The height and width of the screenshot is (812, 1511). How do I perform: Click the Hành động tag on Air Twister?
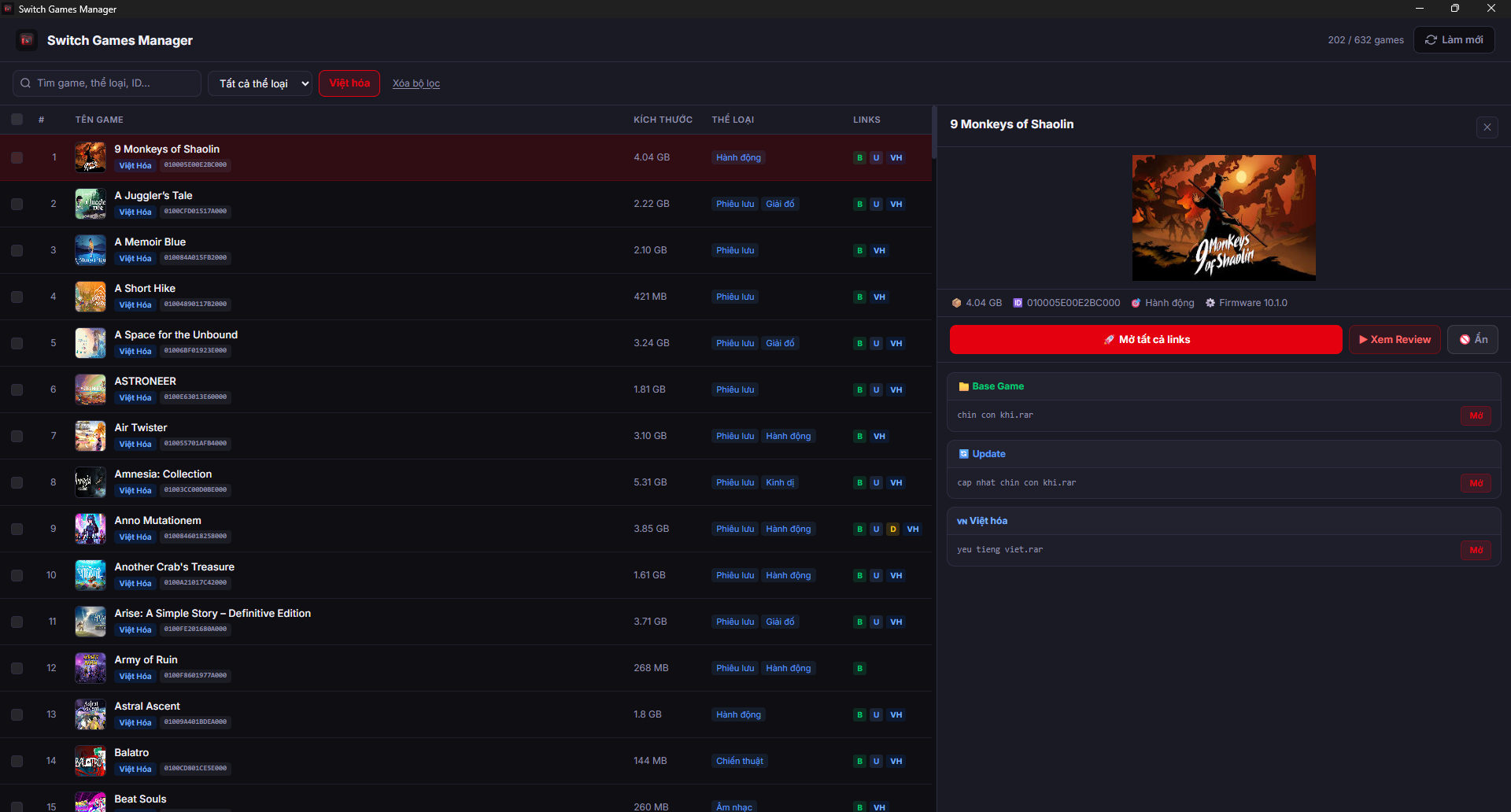(x=788, y=437)
